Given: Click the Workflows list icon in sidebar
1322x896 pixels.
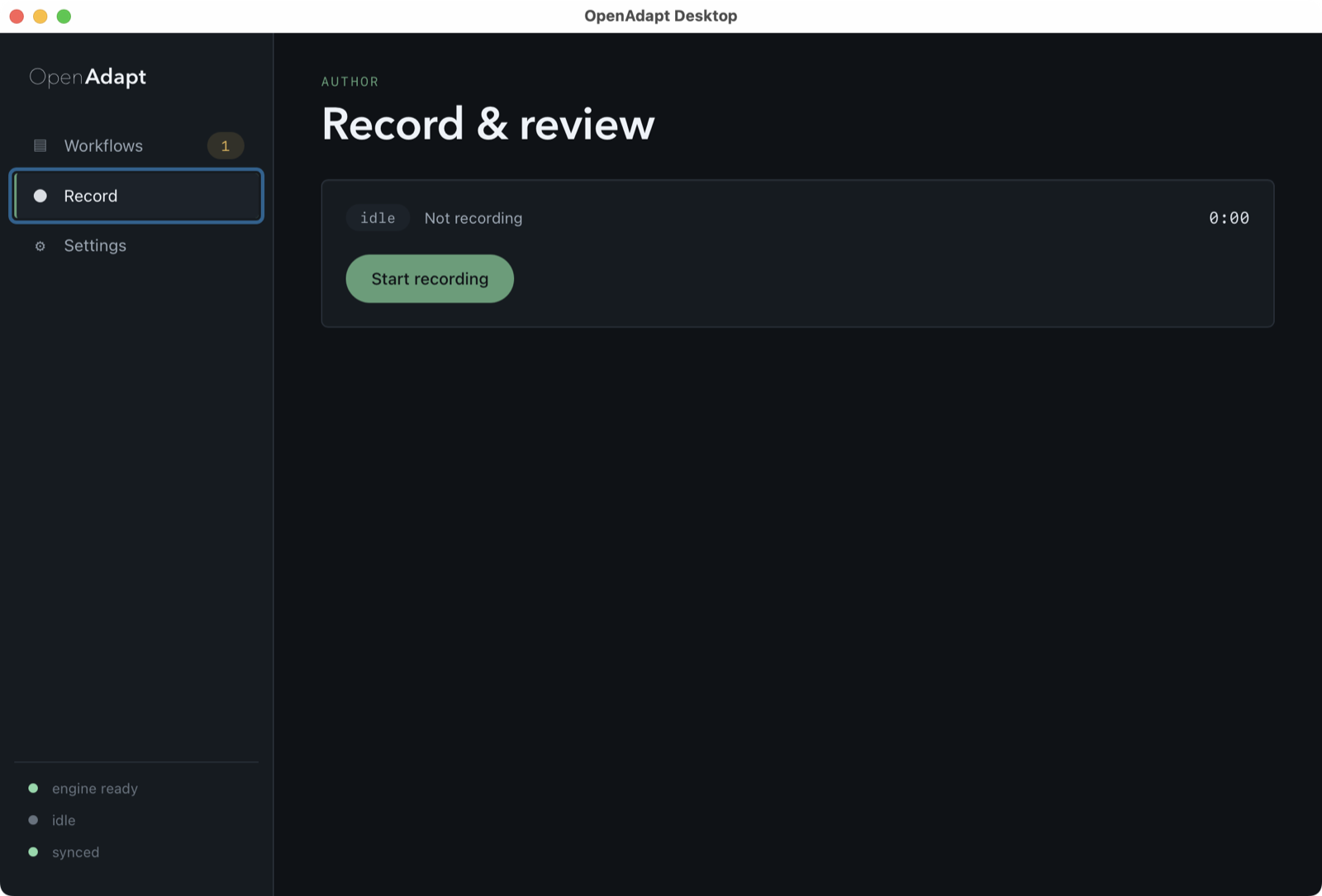Looking at the screenshot, I should click(x=40, y=145).
